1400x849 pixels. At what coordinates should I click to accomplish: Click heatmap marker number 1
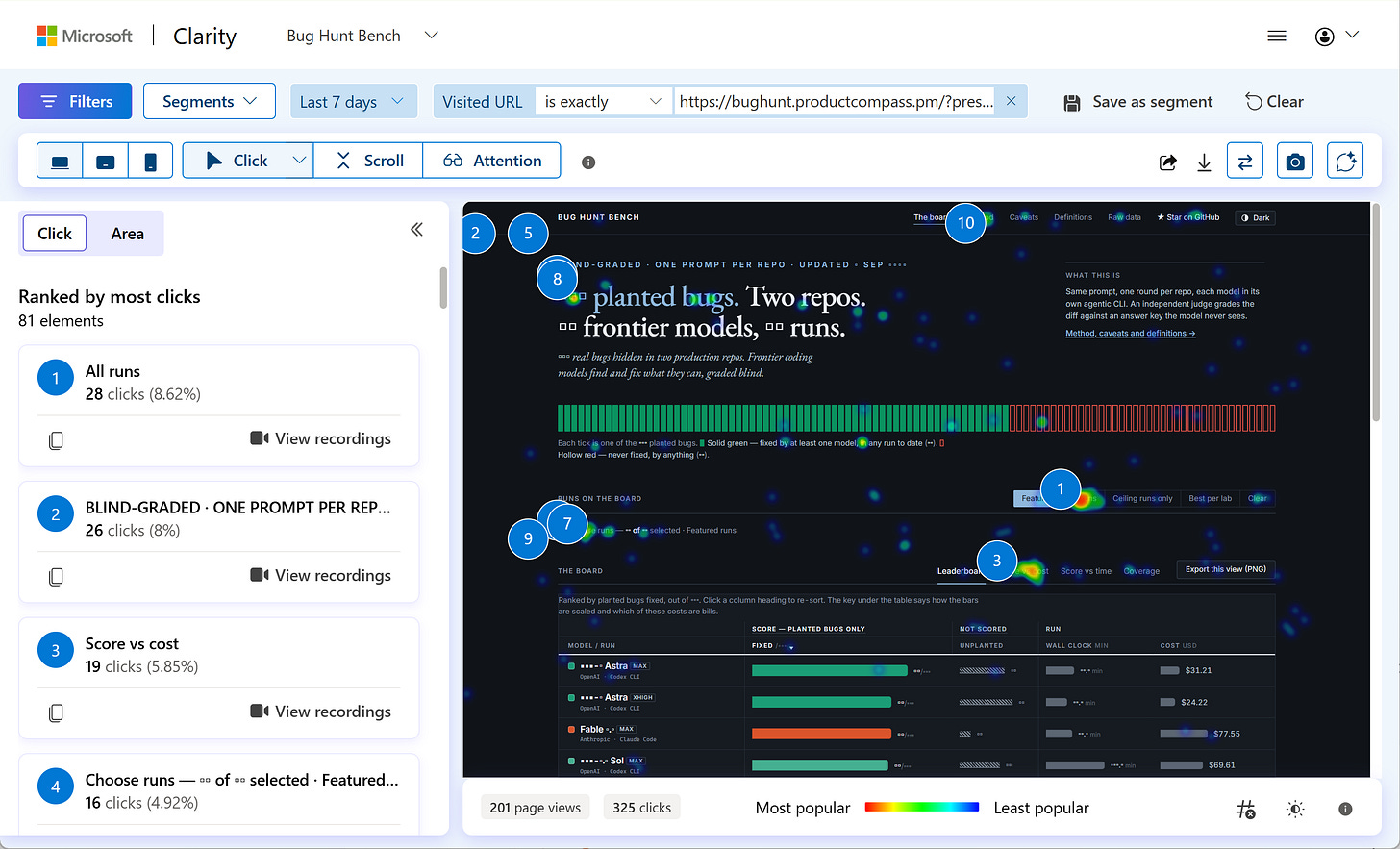[x=1061, y=488]
